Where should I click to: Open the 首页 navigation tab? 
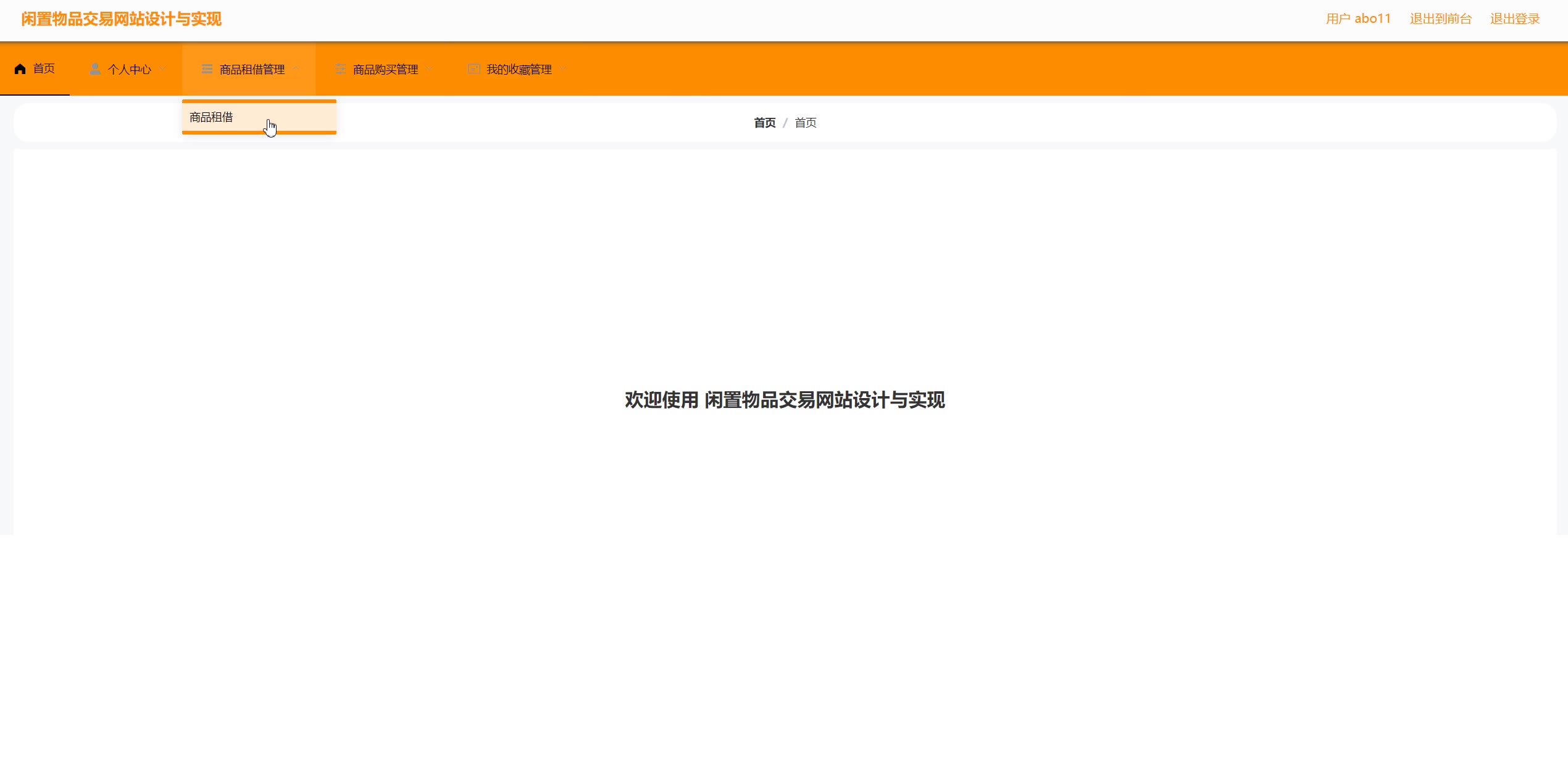tap(43, 69)
